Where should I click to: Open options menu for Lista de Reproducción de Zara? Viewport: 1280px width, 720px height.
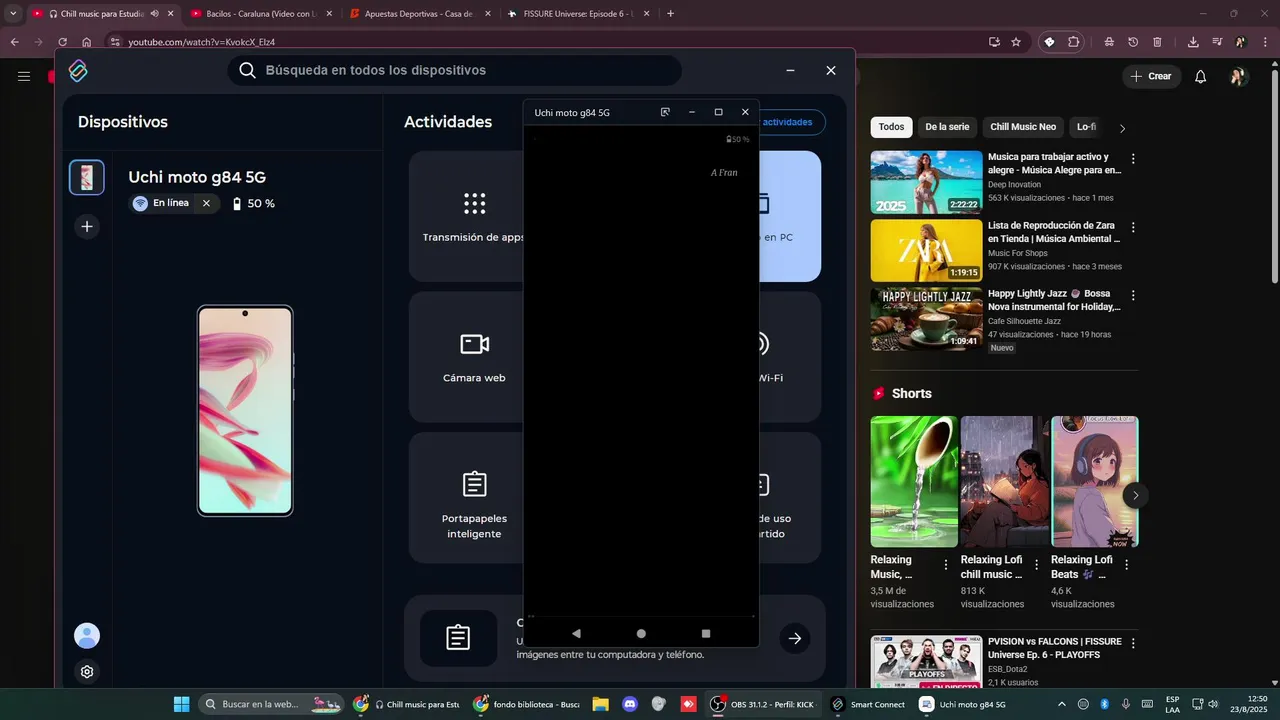pyautogui.click(x=1133, y=227)
